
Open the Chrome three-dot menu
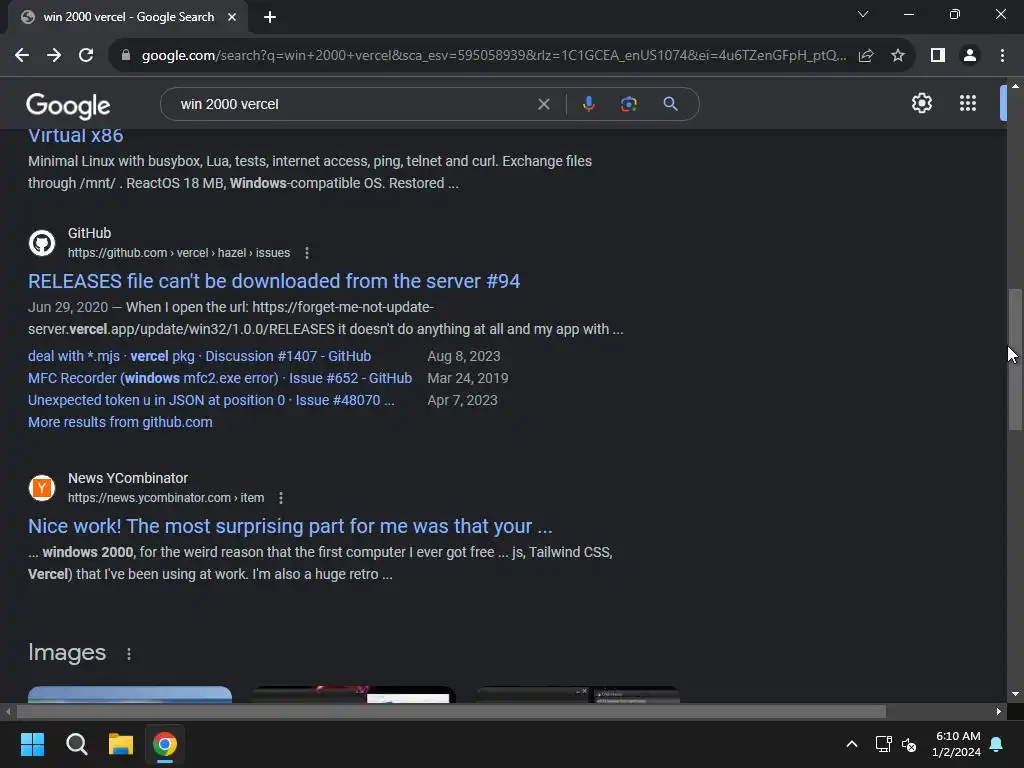tap(1002, 56)
